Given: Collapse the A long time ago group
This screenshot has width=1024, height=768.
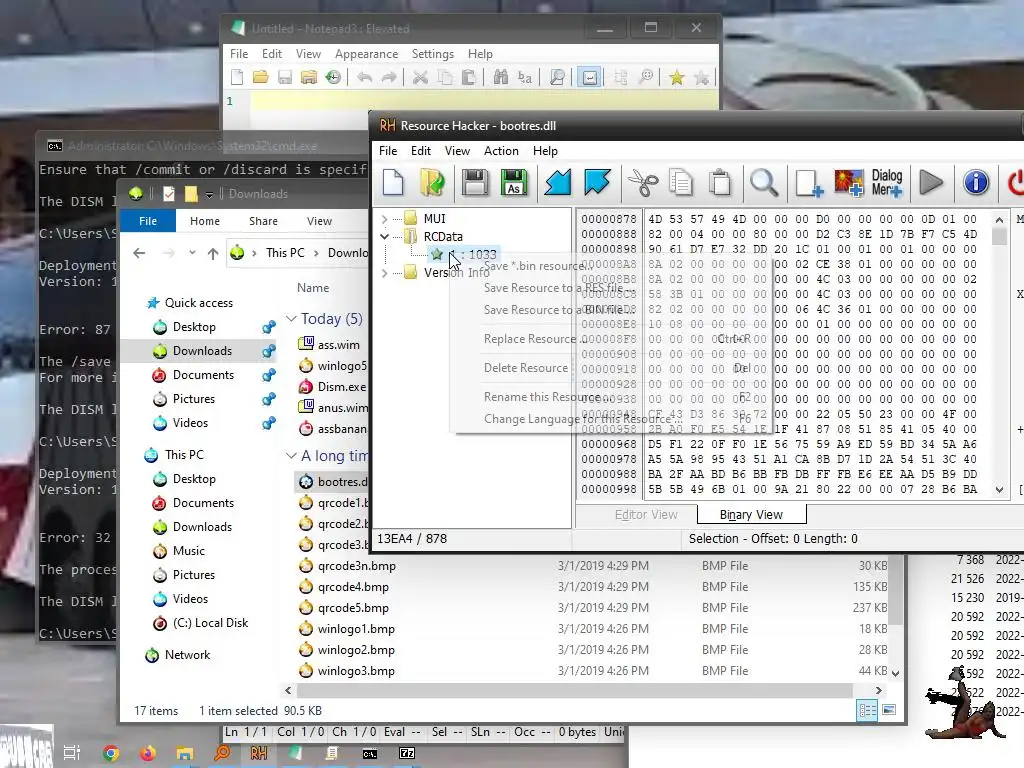Looking at the screenshot, I should [x=291, y=456].
